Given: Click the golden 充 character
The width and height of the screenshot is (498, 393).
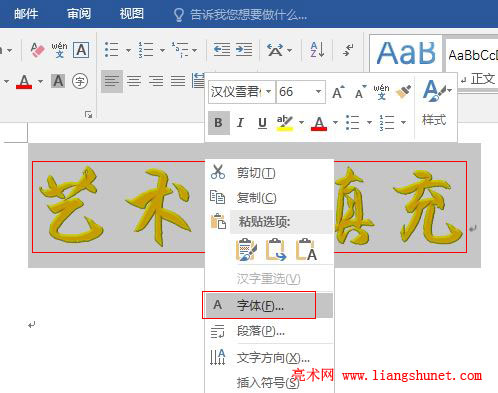Looking at the screenshot, I should [428, 207].
